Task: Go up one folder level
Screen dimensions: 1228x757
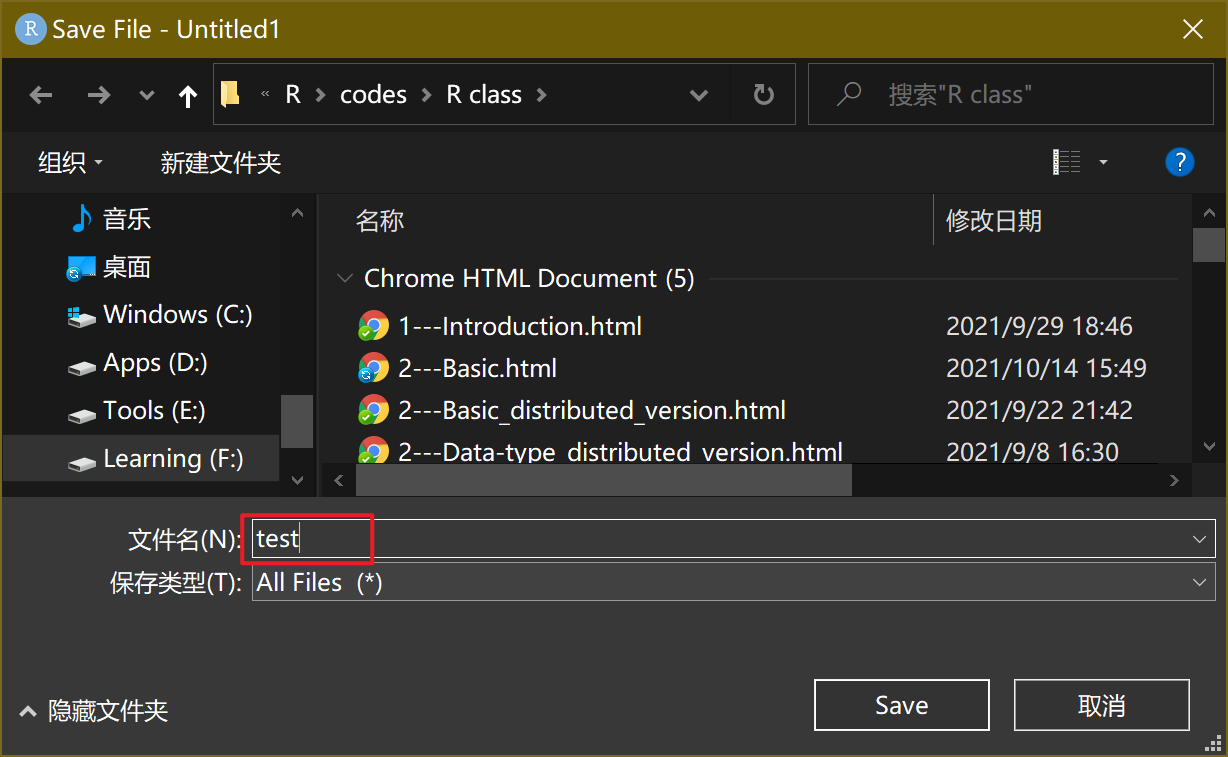Action: pos(187,95)
